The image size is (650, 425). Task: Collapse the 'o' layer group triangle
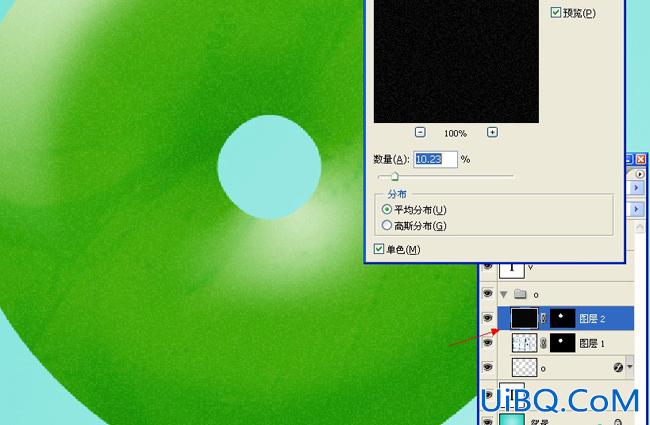tap(504, 295)
